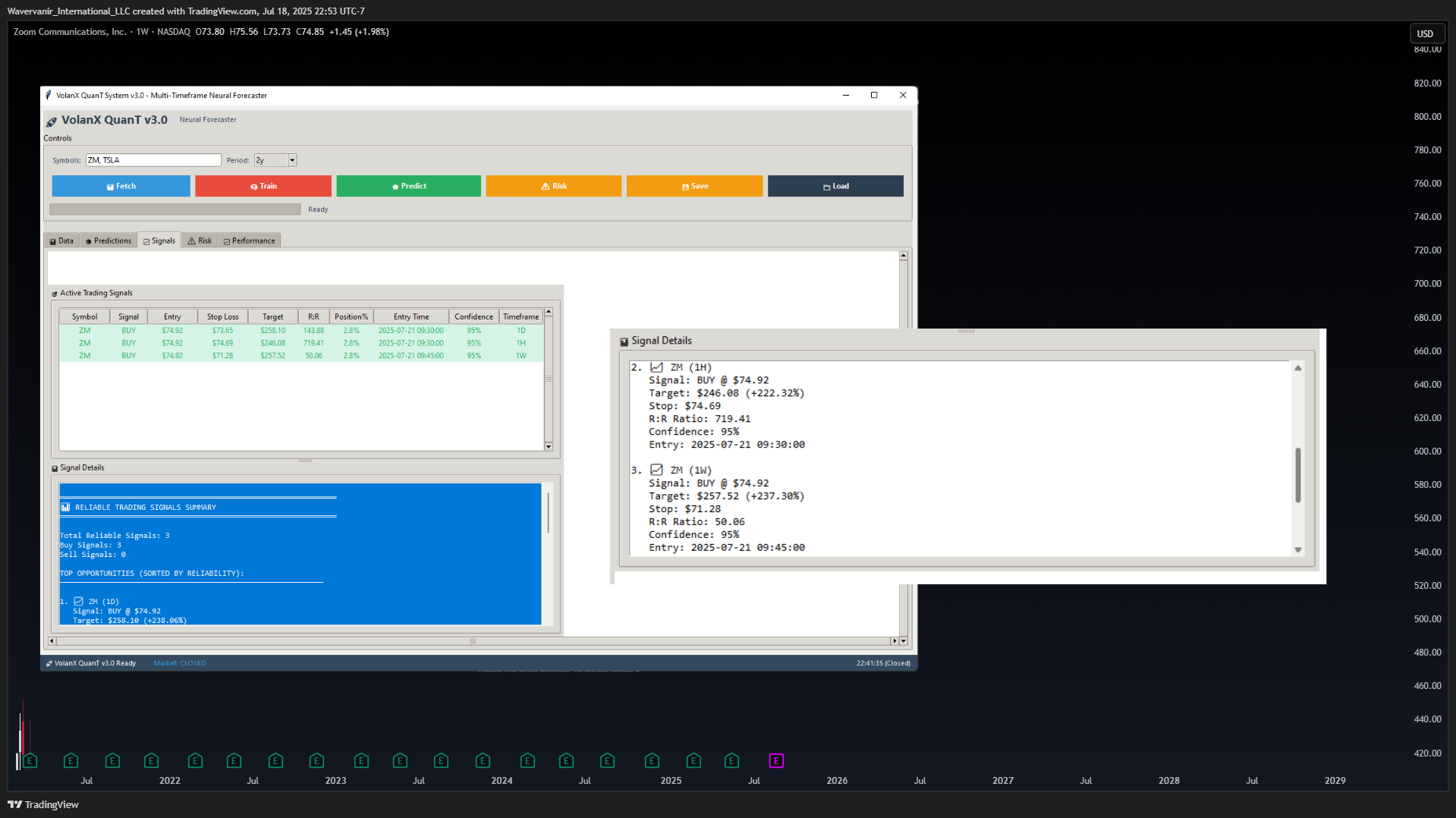
Task: Click the R:R column header
Action: point(313,317)
